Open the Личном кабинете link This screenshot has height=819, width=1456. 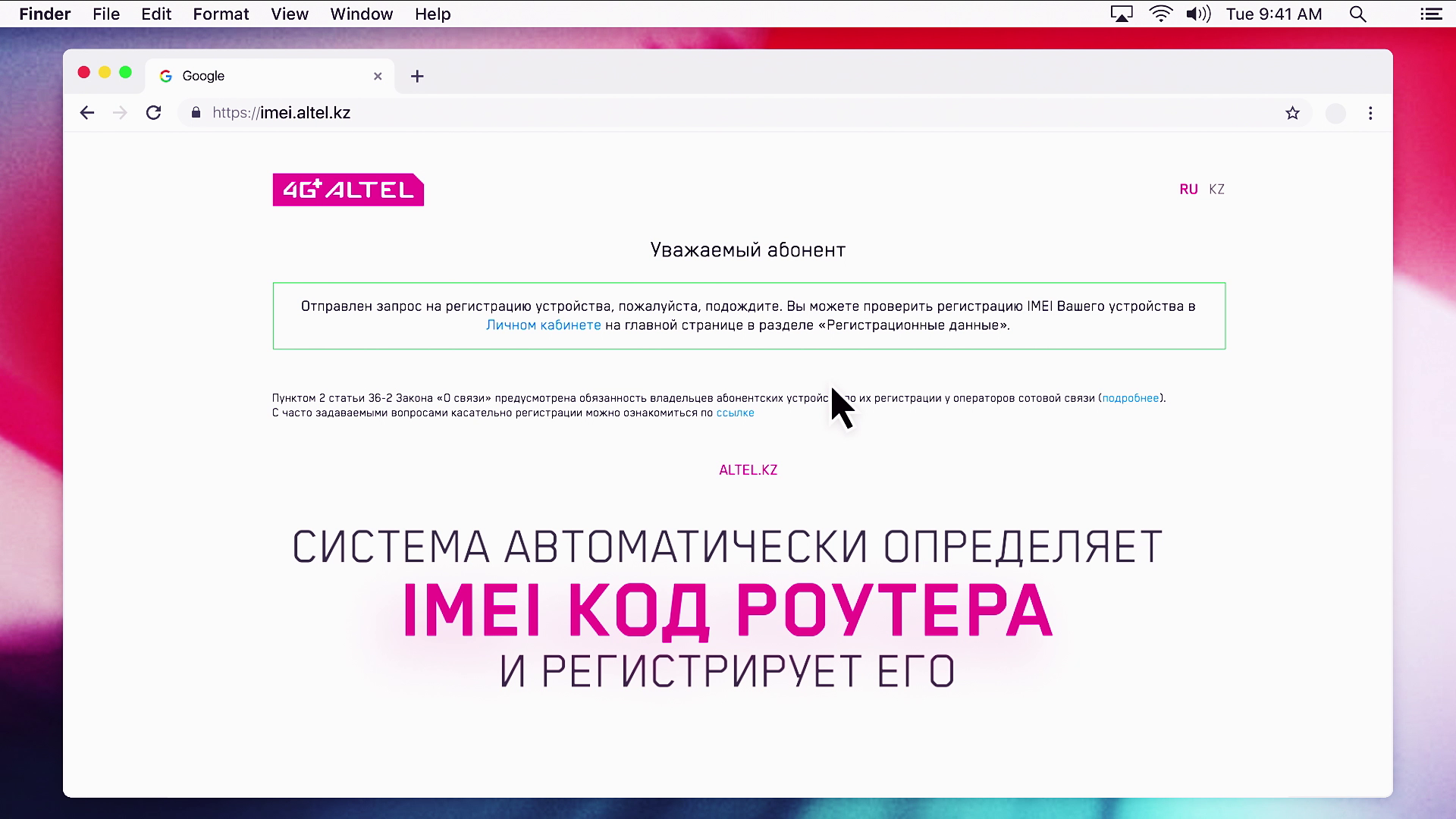coord(543,325)
